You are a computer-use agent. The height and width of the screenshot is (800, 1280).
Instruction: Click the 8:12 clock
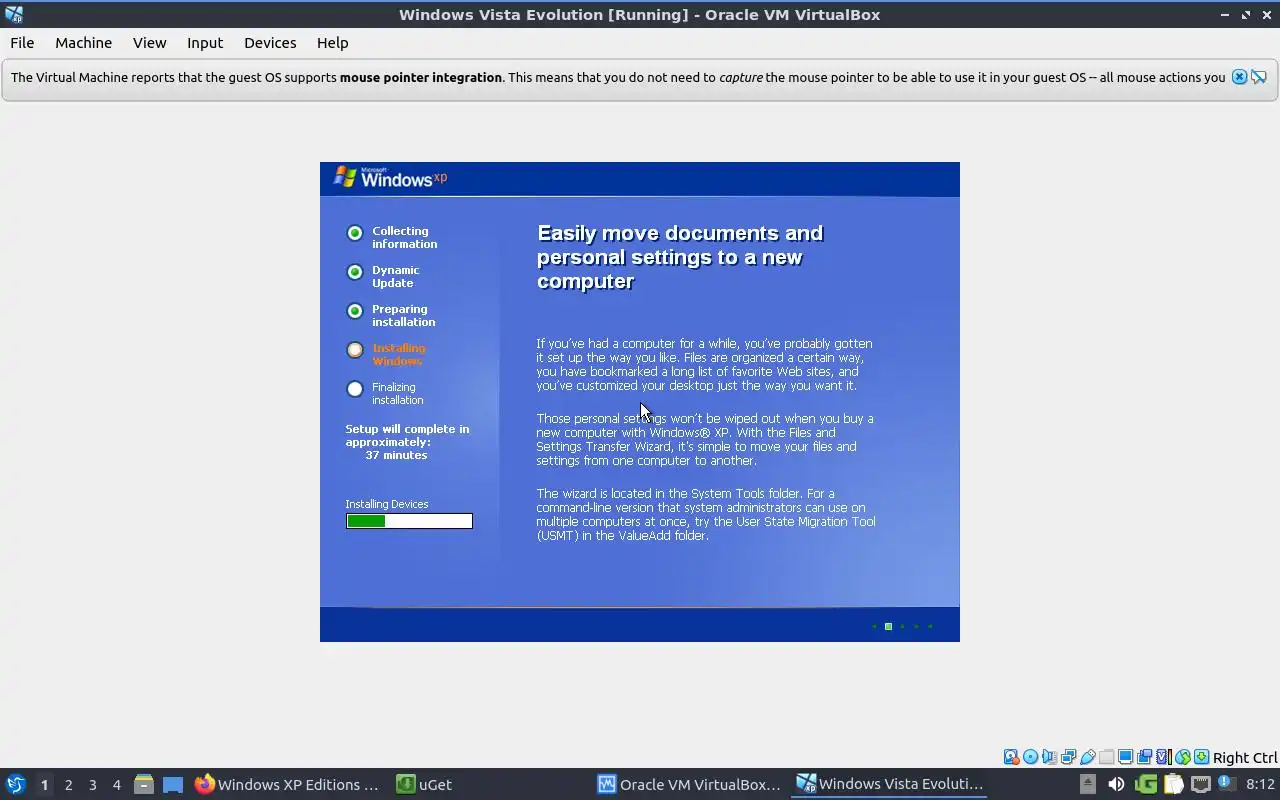[1260, 784]
